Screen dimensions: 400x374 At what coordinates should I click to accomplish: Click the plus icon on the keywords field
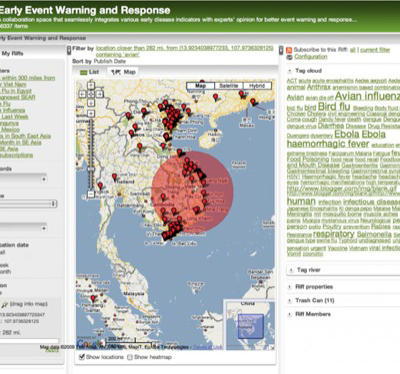click(44, 179)
